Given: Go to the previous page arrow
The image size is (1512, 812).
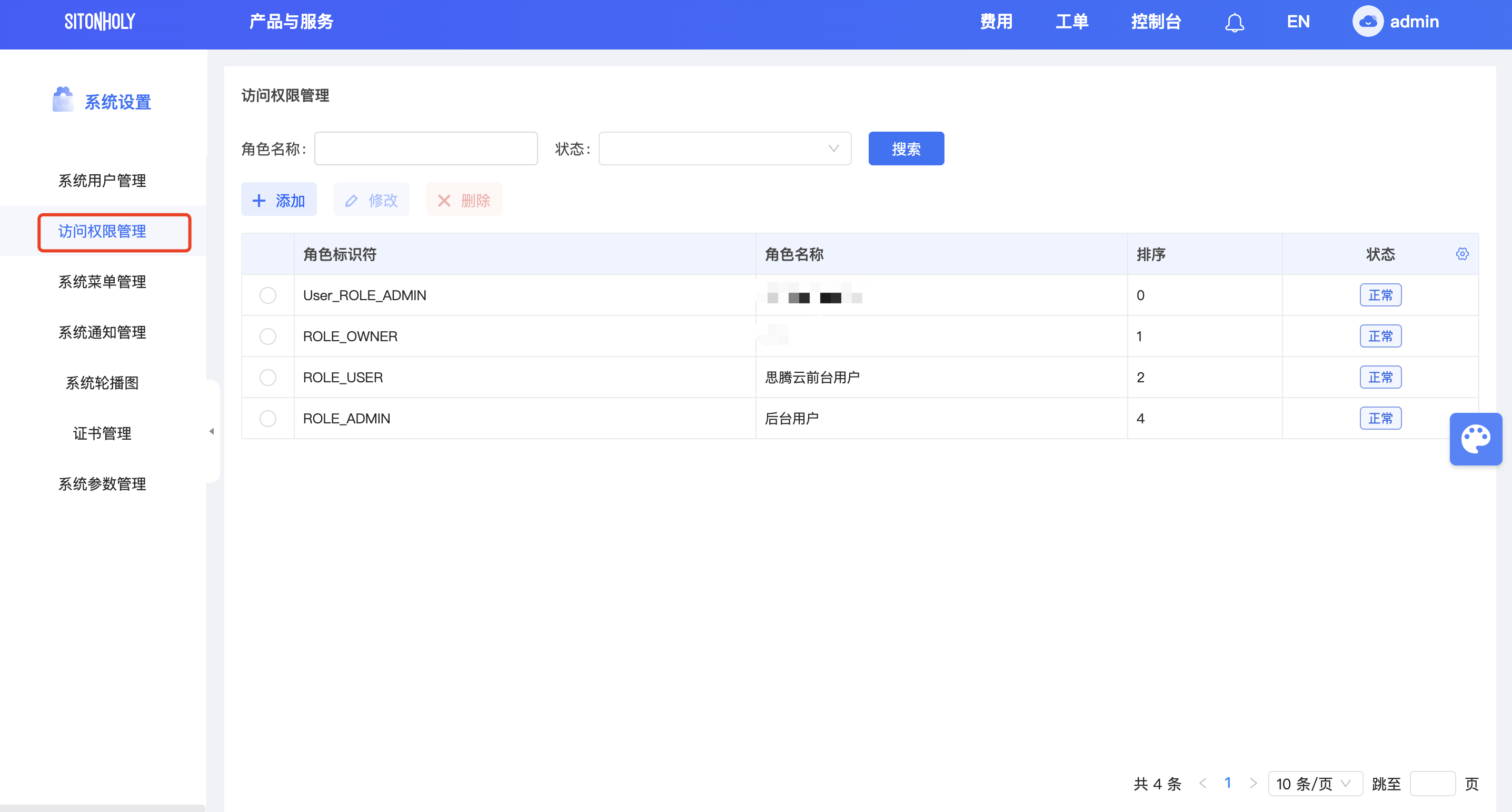Looking at the screenshot, I should coord(1202,783).
